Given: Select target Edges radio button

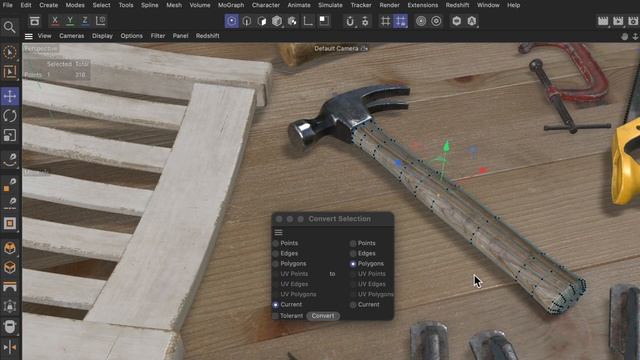Looking at the screenshot, I should coord(353,253).
